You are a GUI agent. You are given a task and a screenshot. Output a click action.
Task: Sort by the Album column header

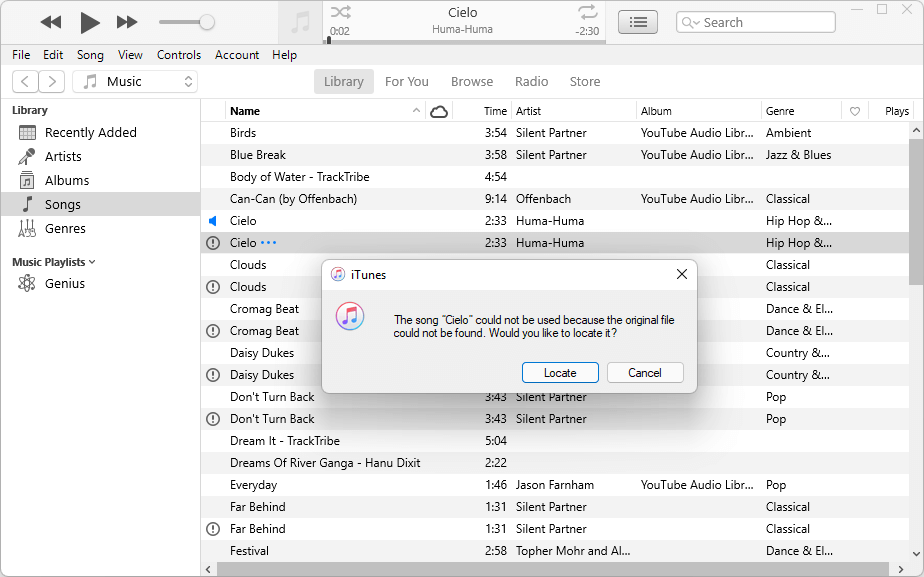click(699, 111)
